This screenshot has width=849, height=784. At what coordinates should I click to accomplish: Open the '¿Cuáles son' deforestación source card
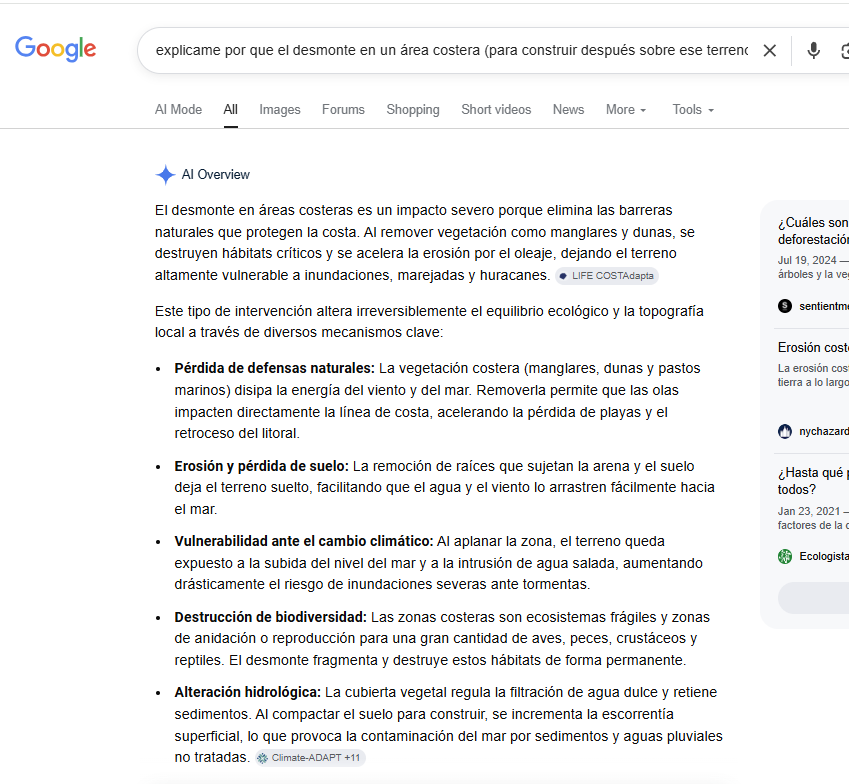click(x=813, y=231)
